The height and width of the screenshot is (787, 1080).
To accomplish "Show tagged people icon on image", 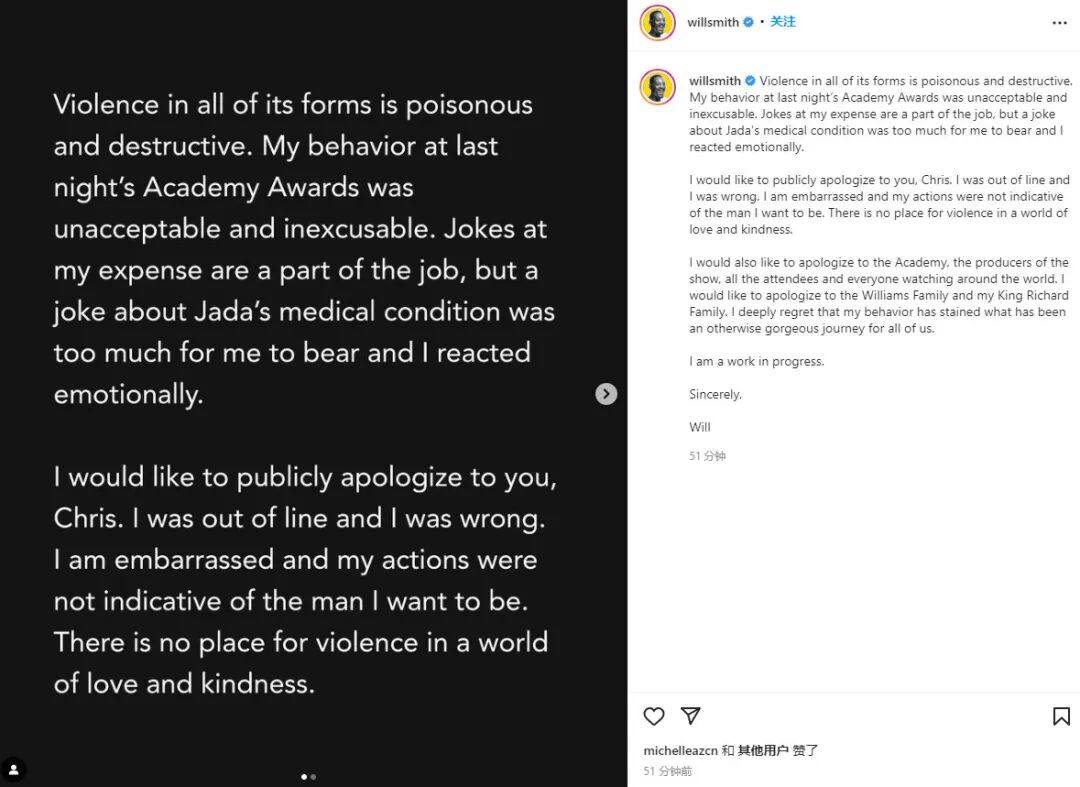I will click(14, 770).
